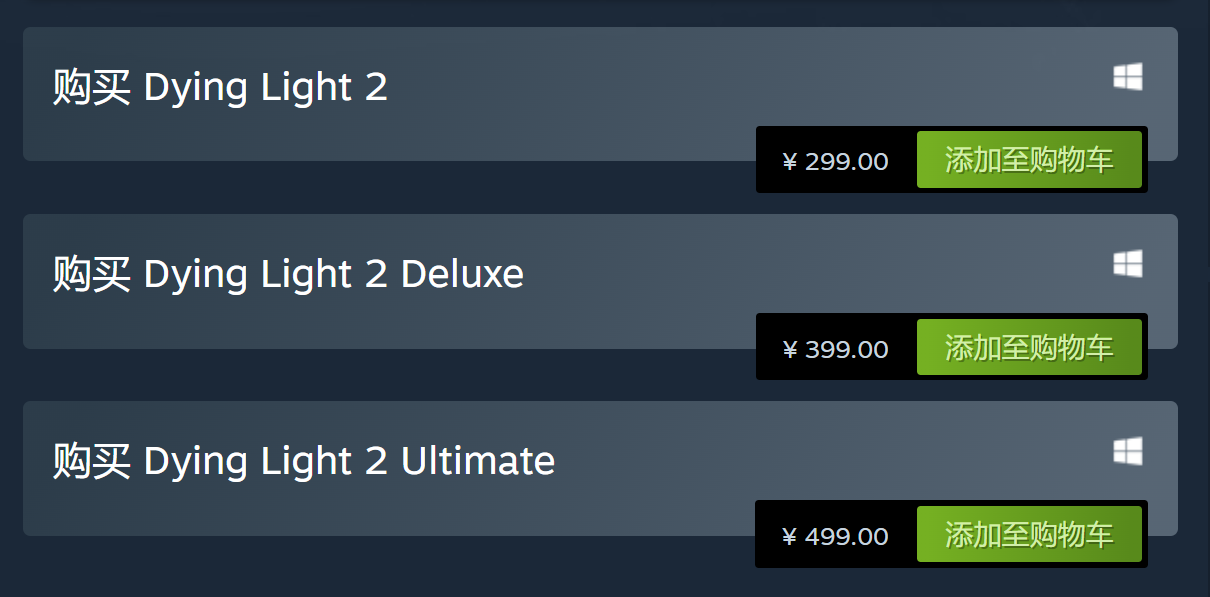Click the yen symbol beside 299.00

point(789,161)
